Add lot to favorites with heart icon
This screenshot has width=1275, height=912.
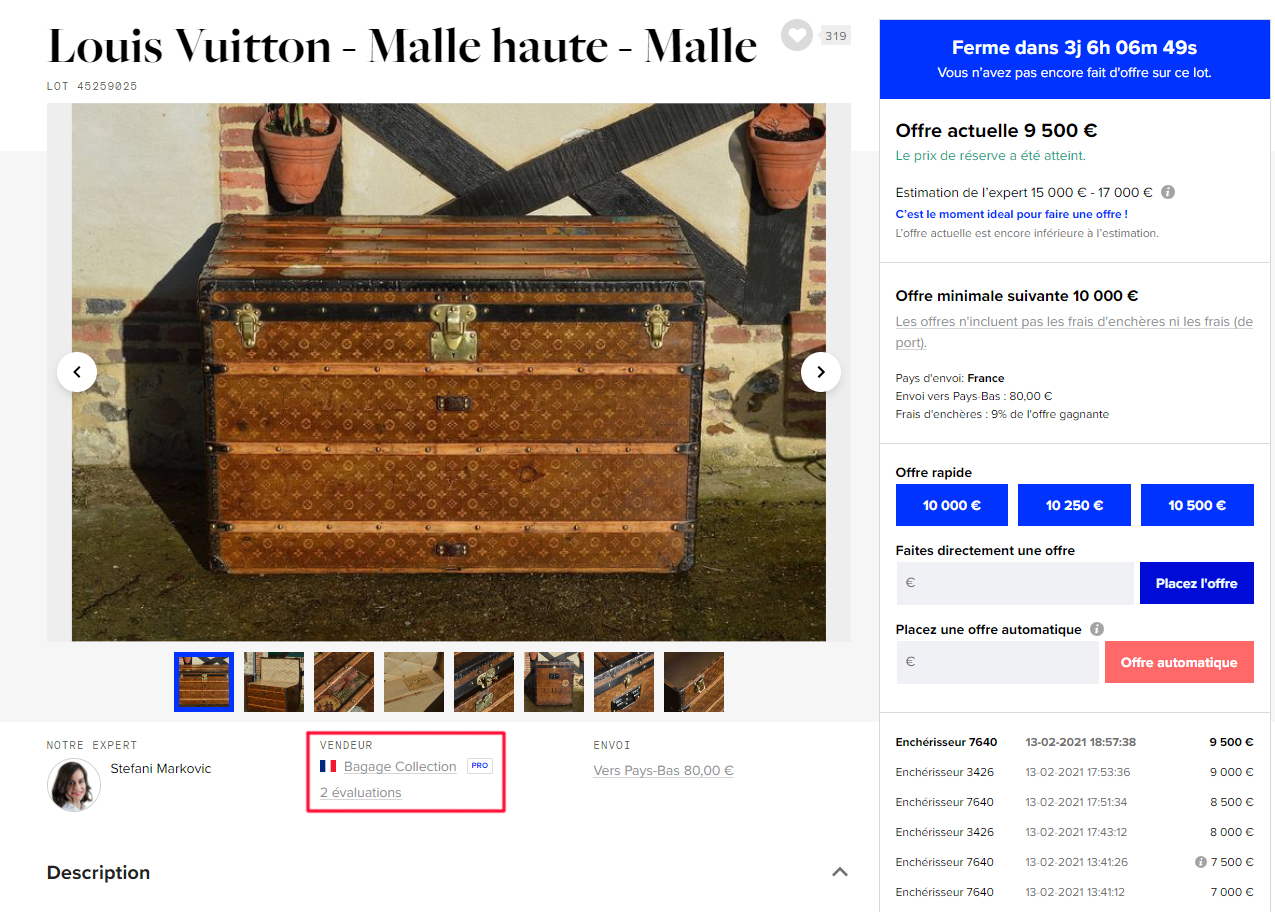coord(796,36)
